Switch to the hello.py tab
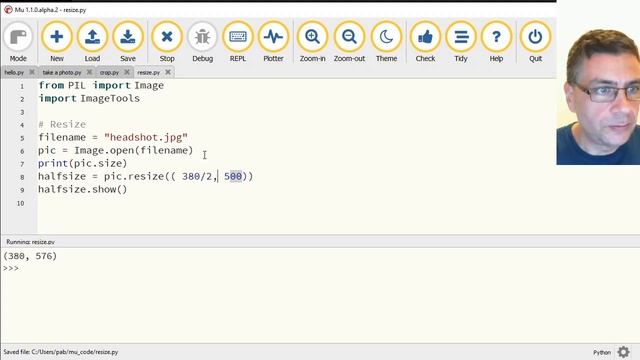 pyautogui.click(x=14, y=72)
